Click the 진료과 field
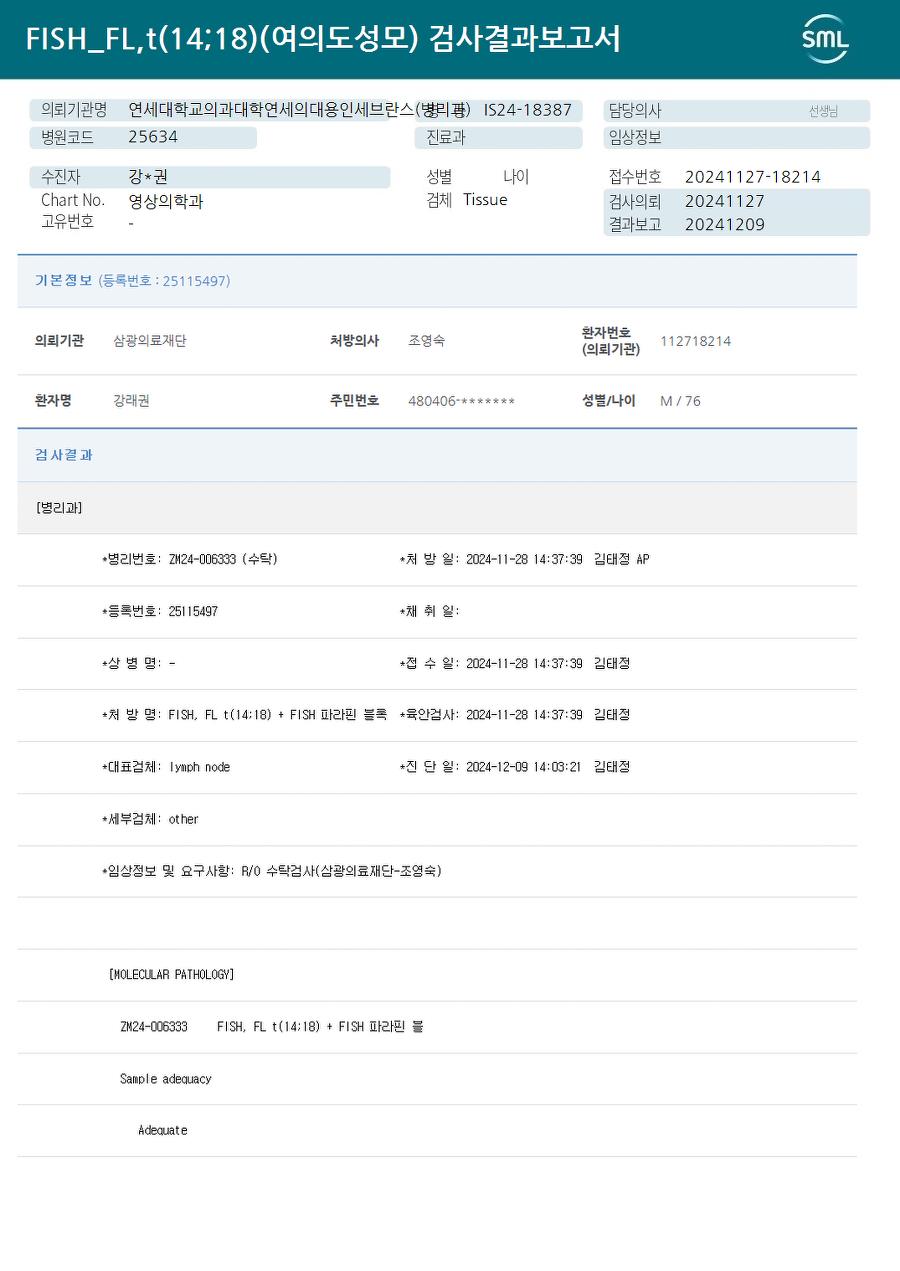900x1271 pixels. click(x=498, y=137)
